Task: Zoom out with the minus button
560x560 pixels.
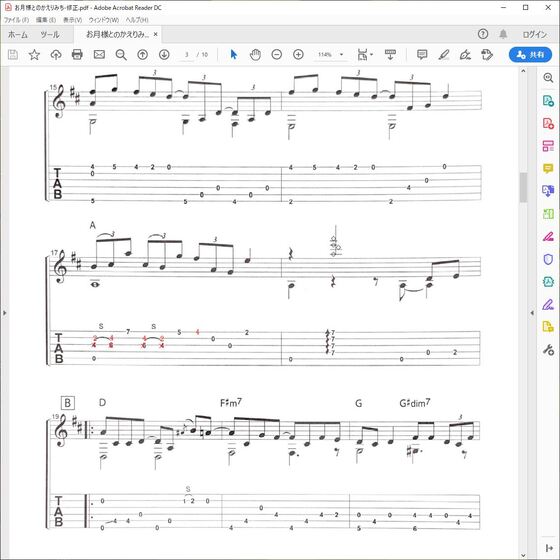Action: pyautogui.click(x=277, y=55)
